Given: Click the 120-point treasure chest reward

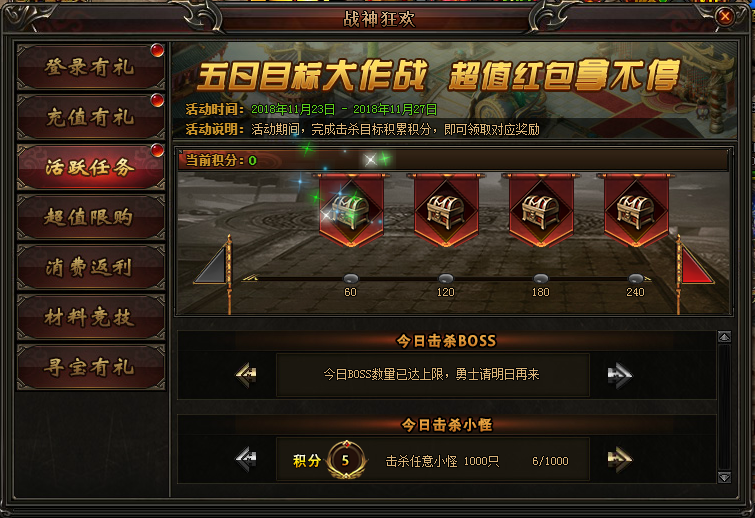Looking at the screenshot, I should (446, 210).
